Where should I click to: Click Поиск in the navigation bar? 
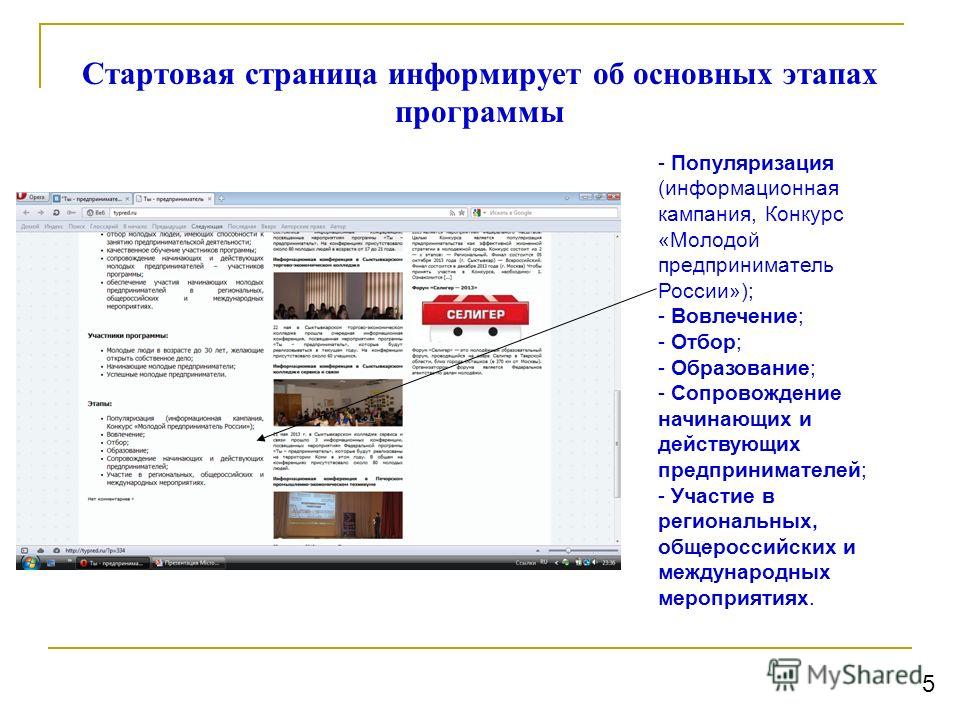pyautogui.click(x=77, y=227)
